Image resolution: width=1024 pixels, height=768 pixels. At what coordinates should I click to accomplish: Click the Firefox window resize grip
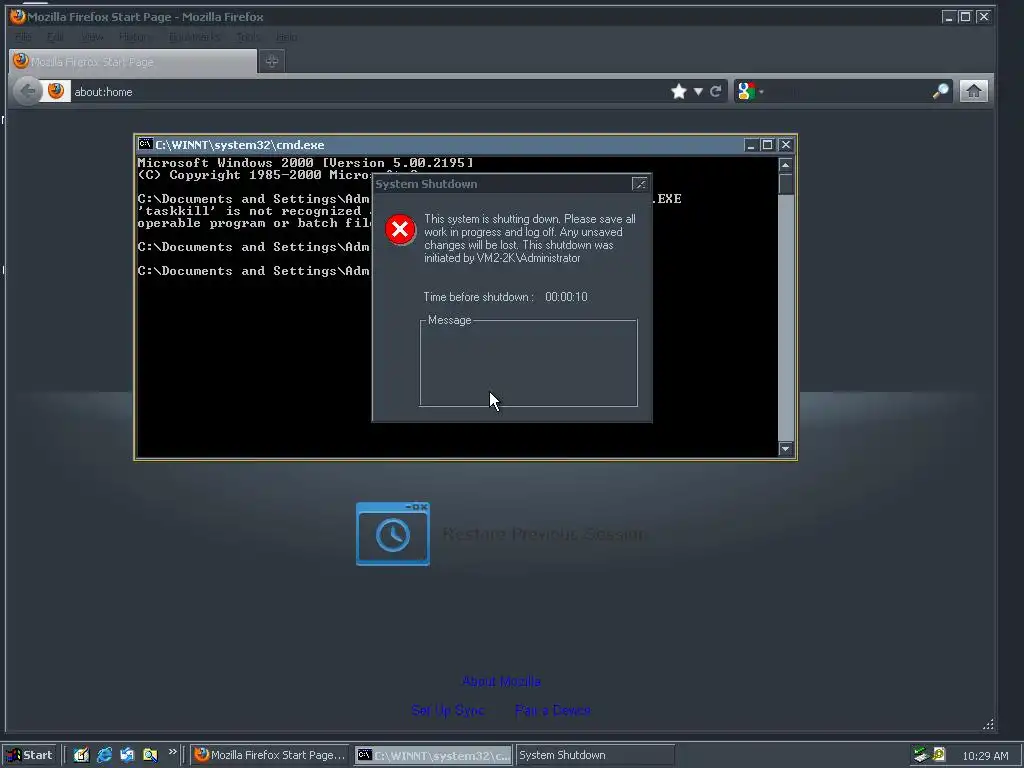[x=988, y=724]
